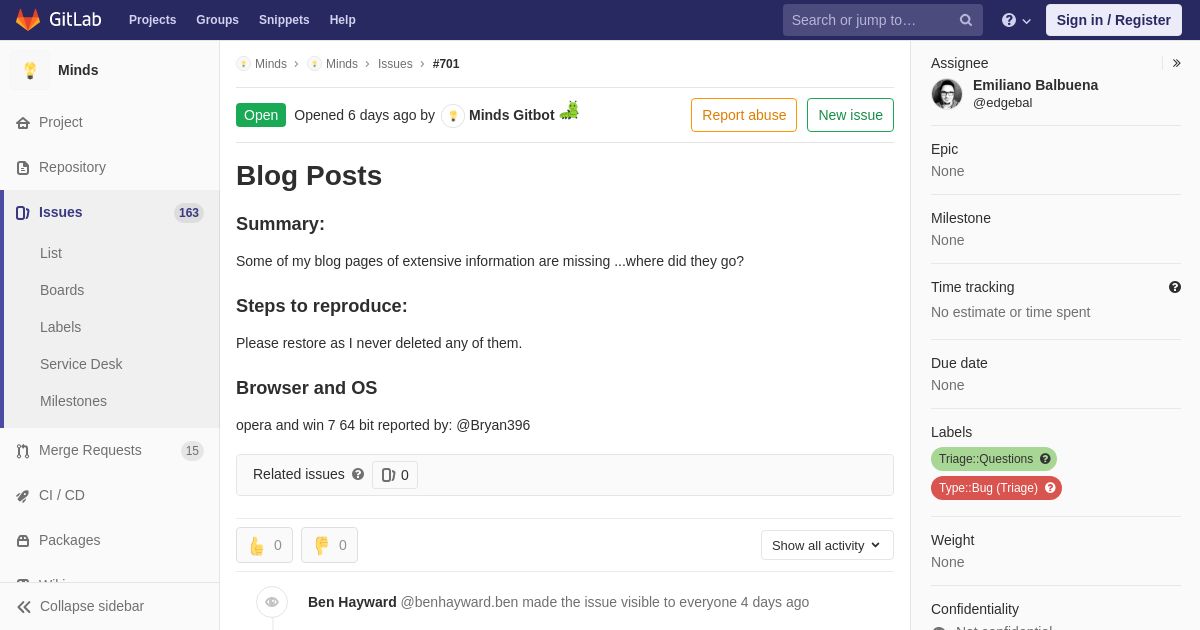Click the search magnifier icon
The image size is (1200, 630).
[x=966, y=20]
